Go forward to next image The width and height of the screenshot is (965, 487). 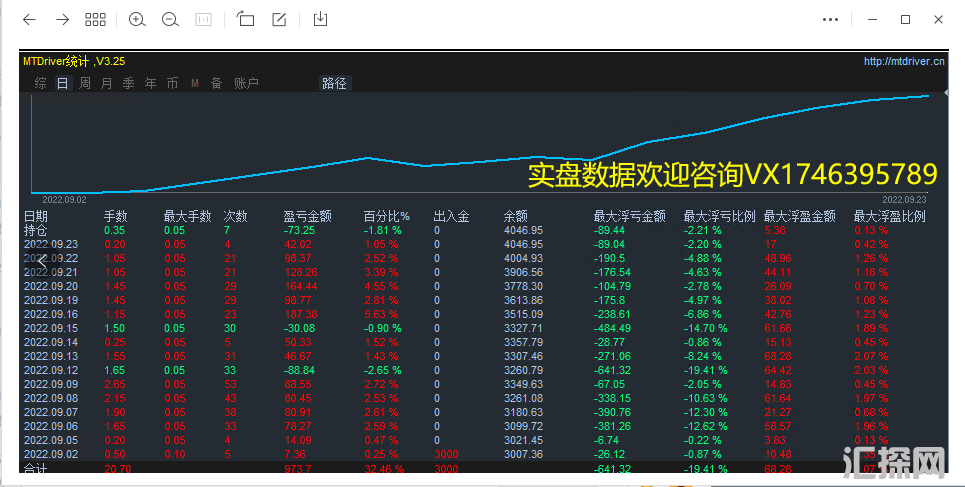coord(62,19)
